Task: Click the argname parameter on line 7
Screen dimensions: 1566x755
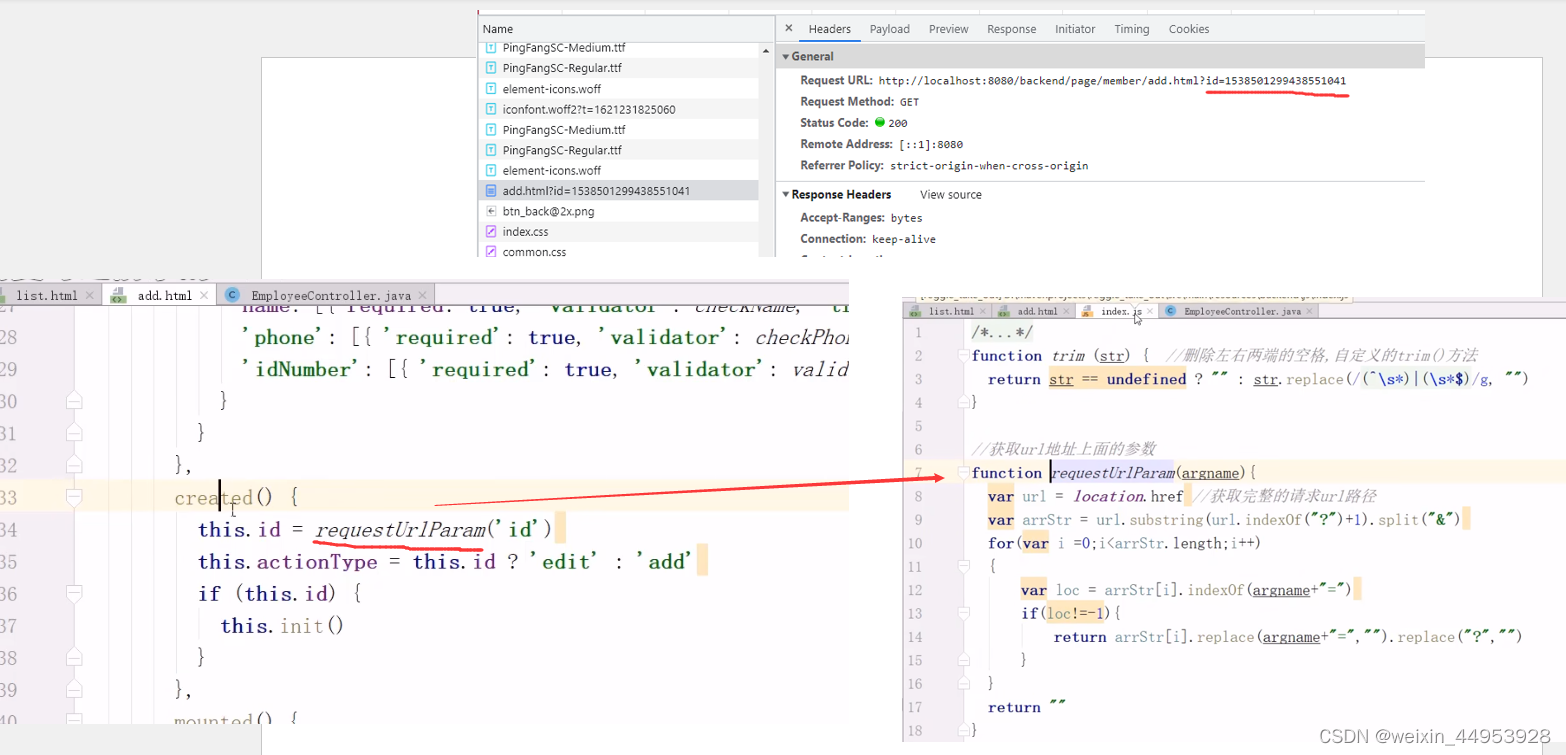Action: pyautogui.click(x=1212, y=473)
